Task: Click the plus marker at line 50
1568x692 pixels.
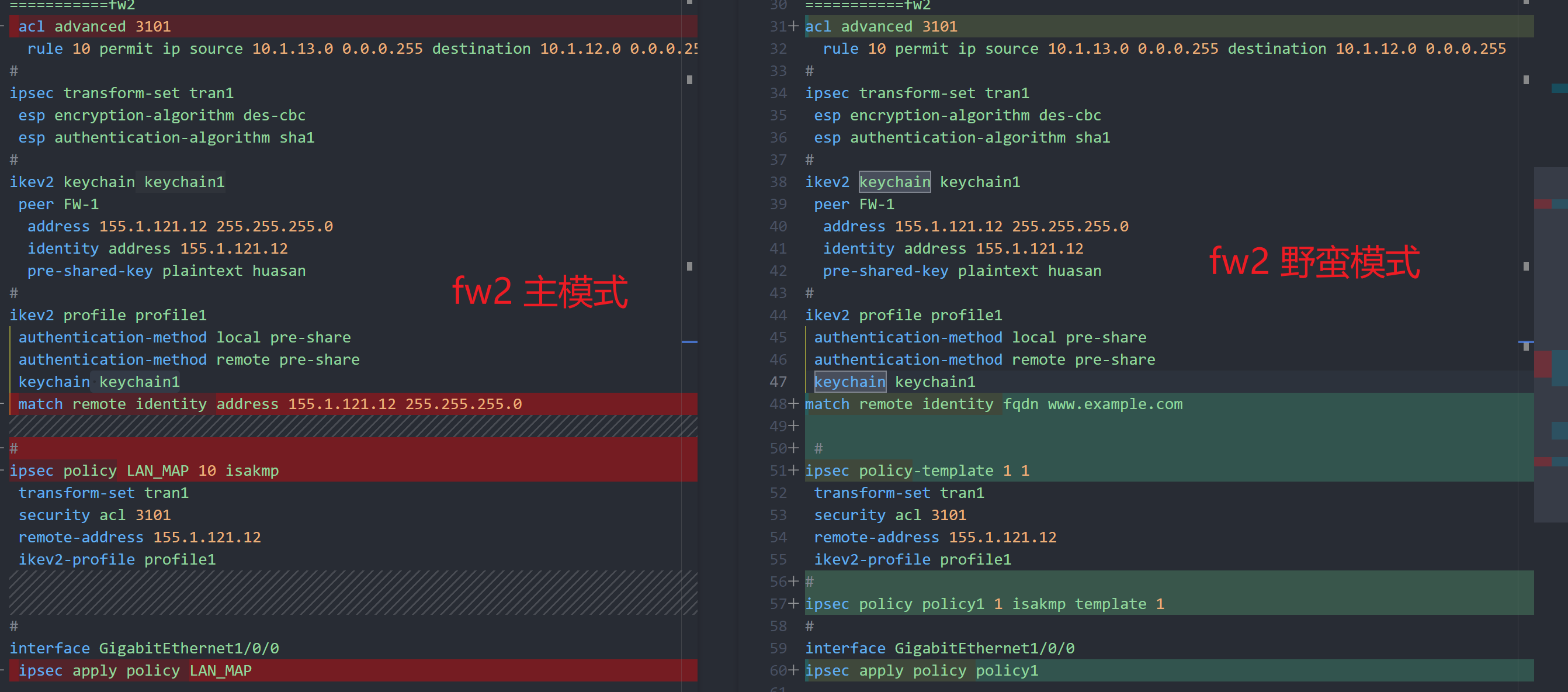Action: coord(793,448)
